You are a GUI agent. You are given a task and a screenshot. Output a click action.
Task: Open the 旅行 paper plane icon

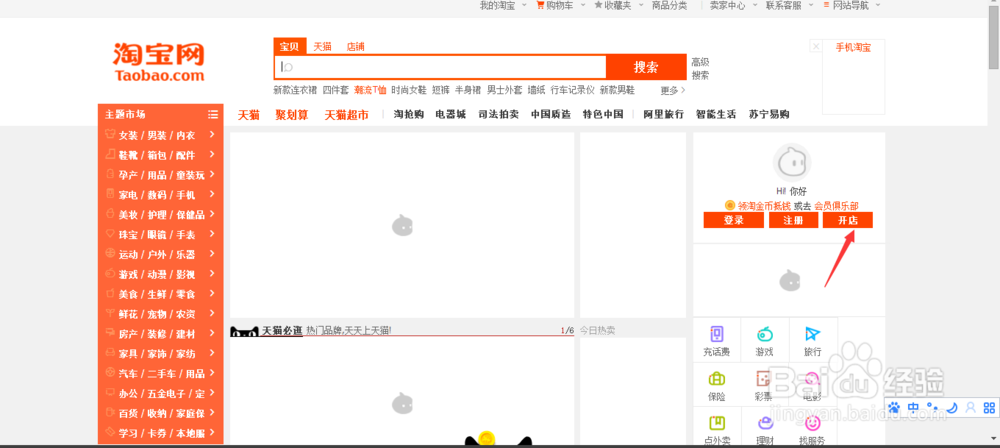[812, 334]
